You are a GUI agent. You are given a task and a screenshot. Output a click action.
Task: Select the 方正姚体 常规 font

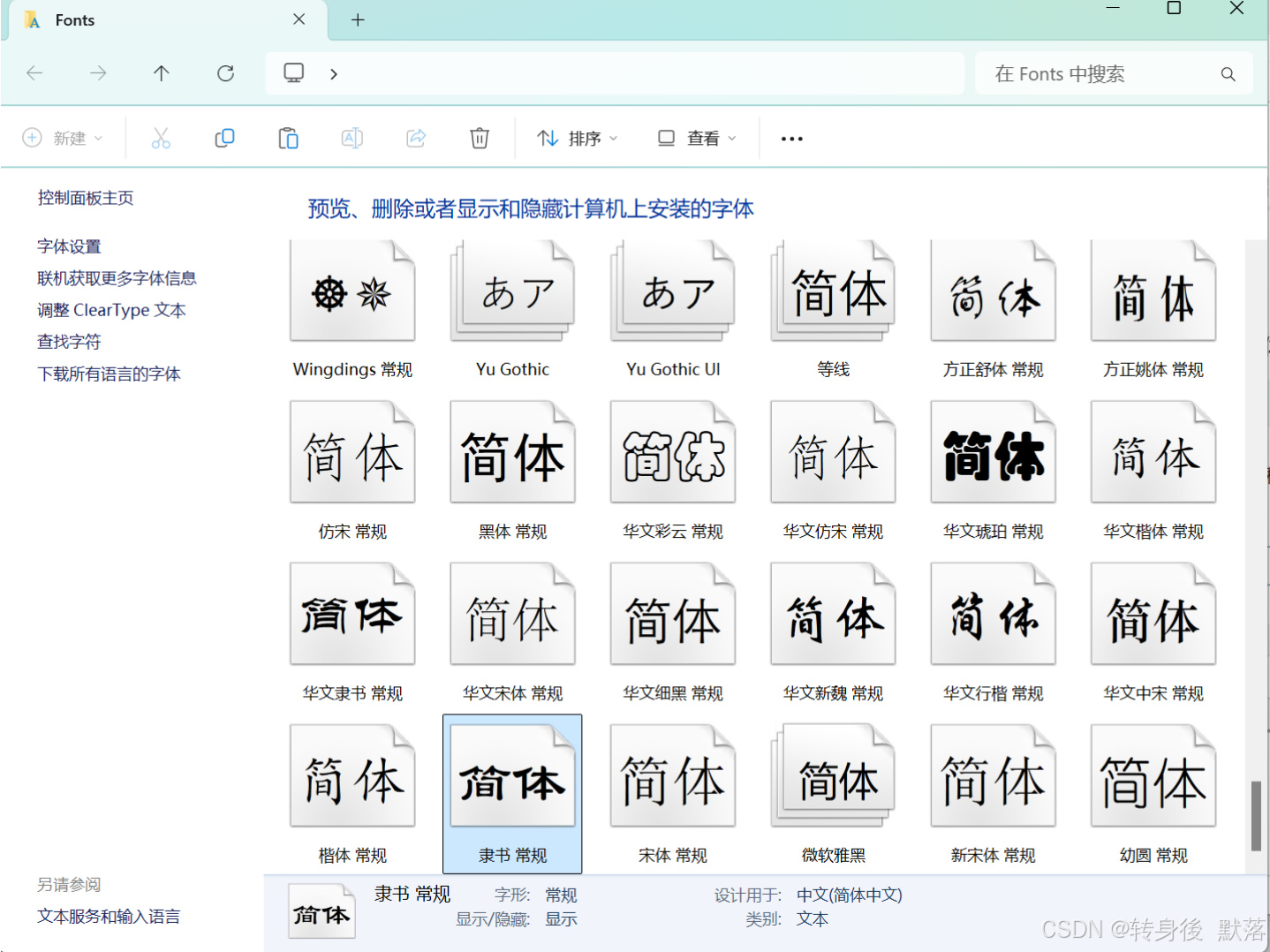[1153, 309]
